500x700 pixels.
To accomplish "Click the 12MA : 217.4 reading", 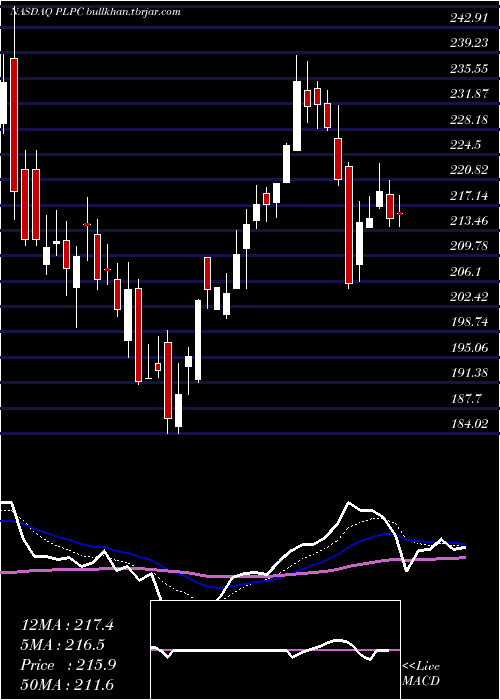I will (x=67, y=625).
